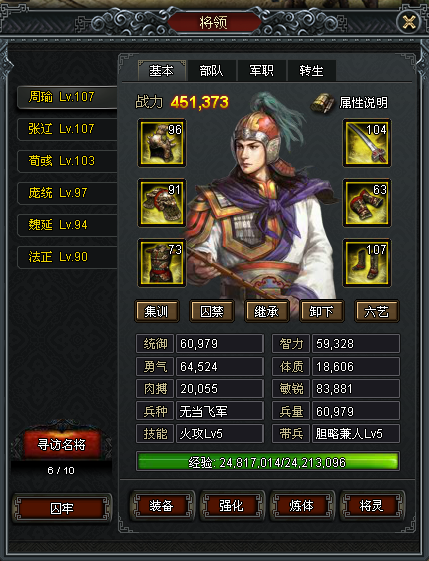429x561 pixels.
Task: Open the 六艺 button
Action: [376, 311]
